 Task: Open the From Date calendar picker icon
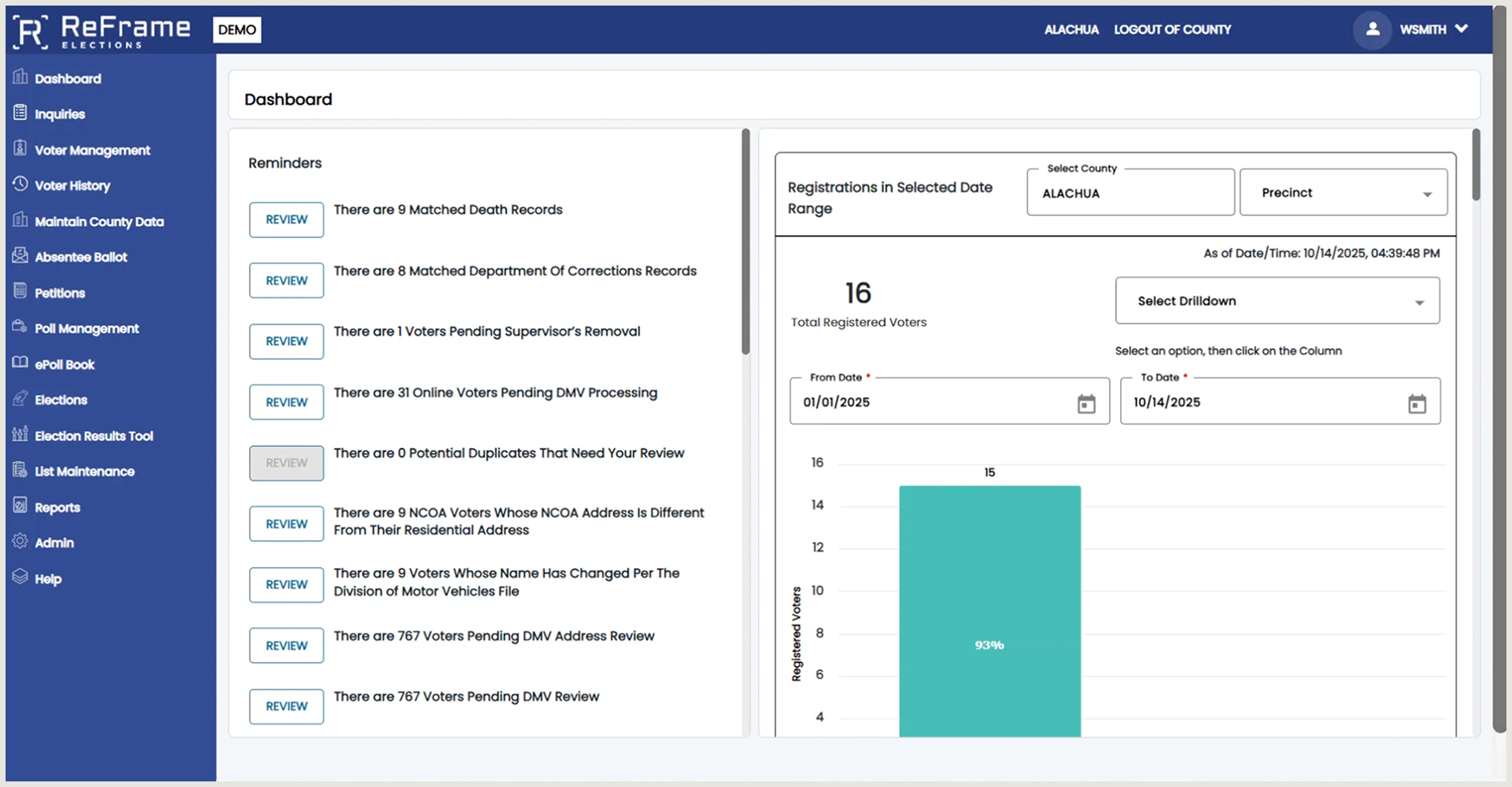pyautogui.click(x=1086, y=403)
